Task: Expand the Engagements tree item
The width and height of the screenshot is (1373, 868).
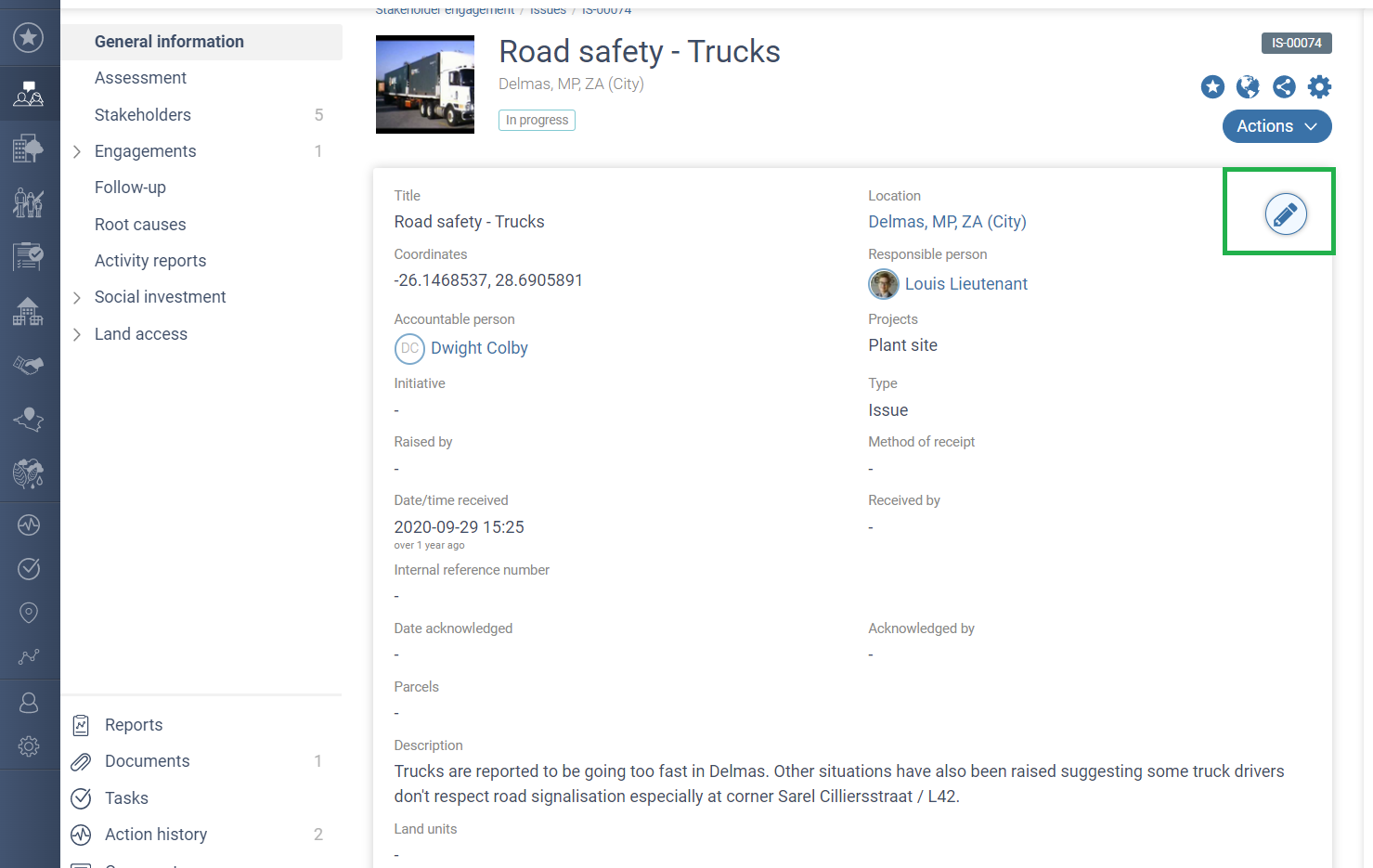Action: 77,151
